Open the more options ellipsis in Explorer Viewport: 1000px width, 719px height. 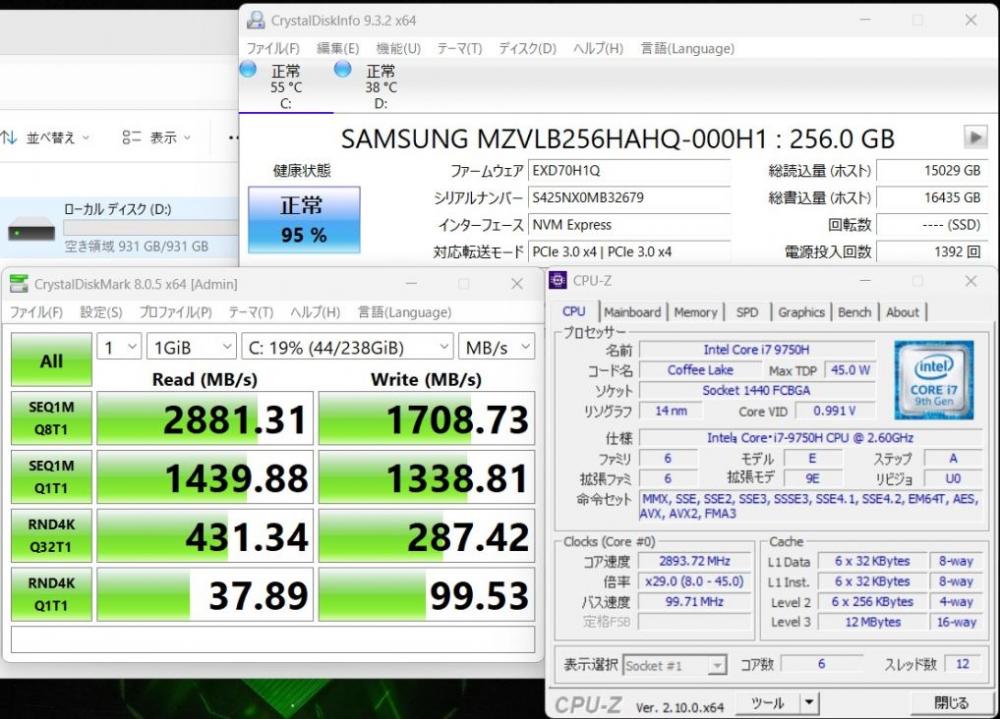[x=233, y=137]
